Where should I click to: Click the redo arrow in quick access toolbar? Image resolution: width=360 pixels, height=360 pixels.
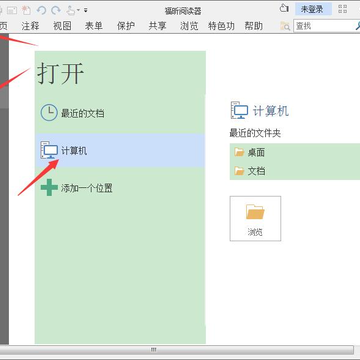tap(56, 10)
